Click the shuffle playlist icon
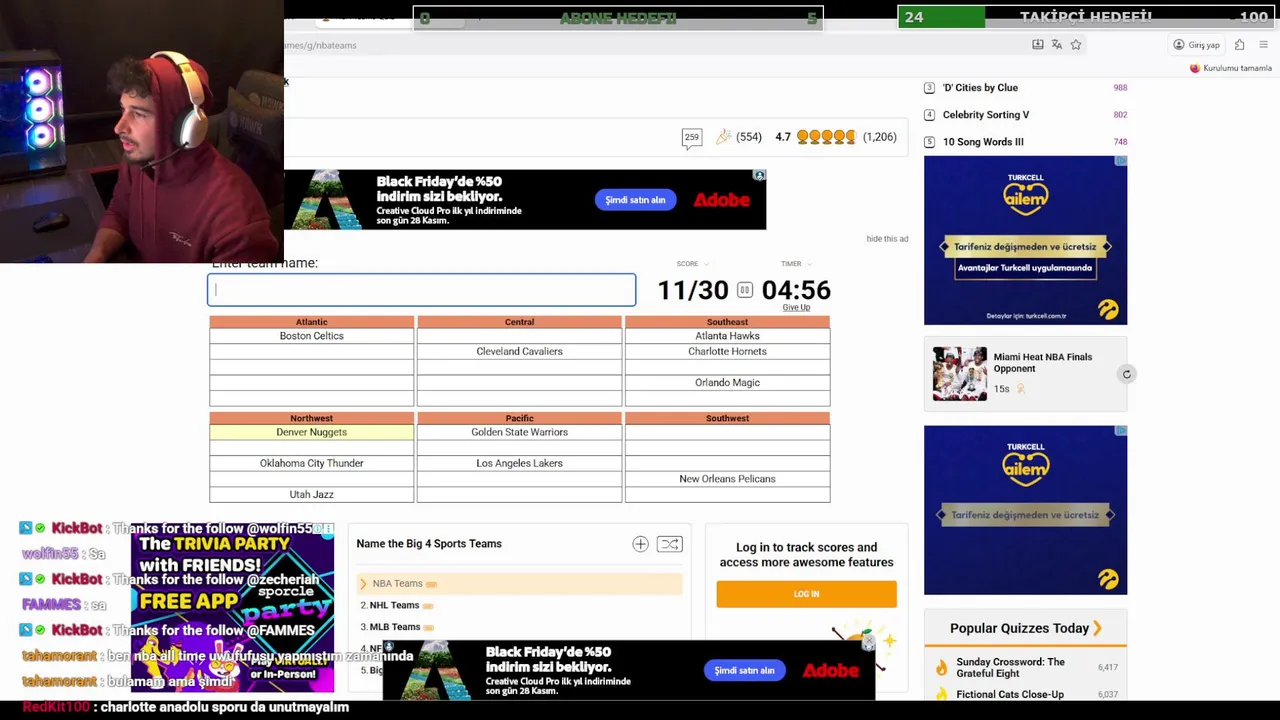The height and width of the screenshot is (720, 1280). coord(670,544)
